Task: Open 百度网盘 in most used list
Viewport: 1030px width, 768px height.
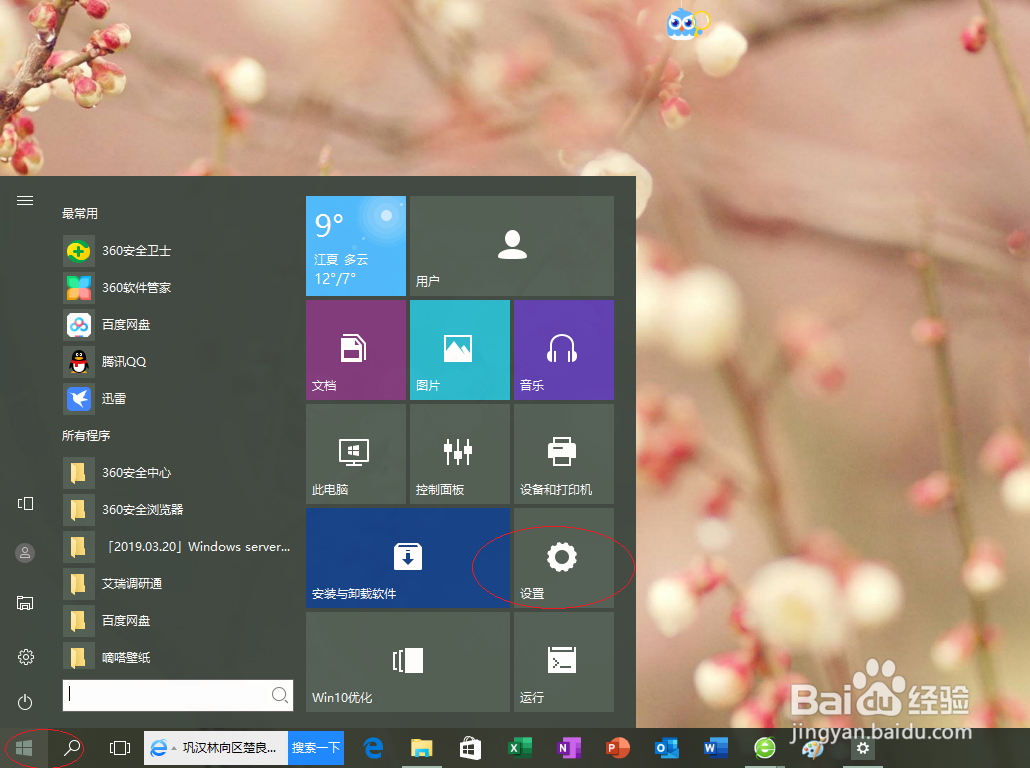Action: [x=177, y=325]
